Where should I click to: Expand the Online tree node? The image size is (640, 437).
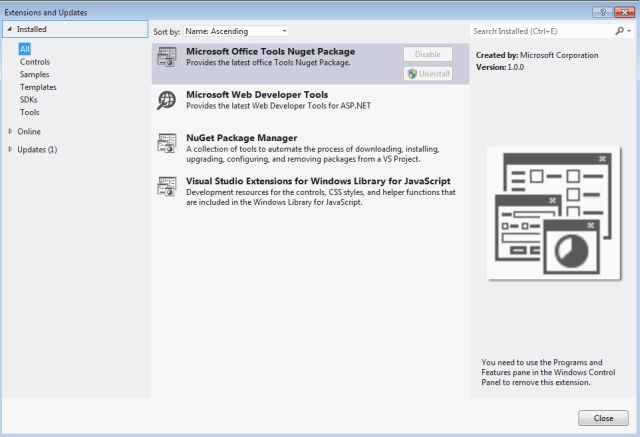[x=10, y=131]
